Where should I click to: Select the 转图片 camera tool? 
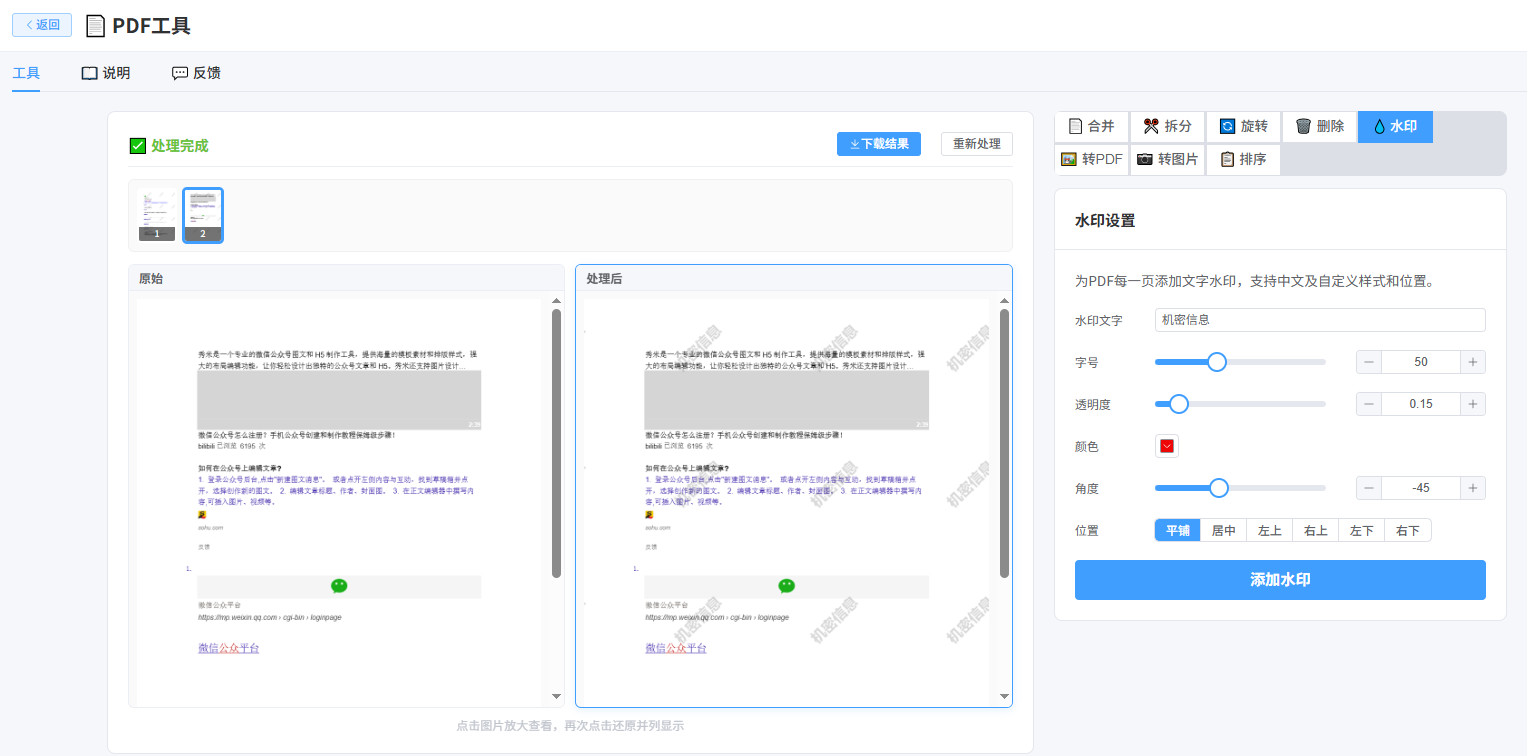pos(1167,160)
